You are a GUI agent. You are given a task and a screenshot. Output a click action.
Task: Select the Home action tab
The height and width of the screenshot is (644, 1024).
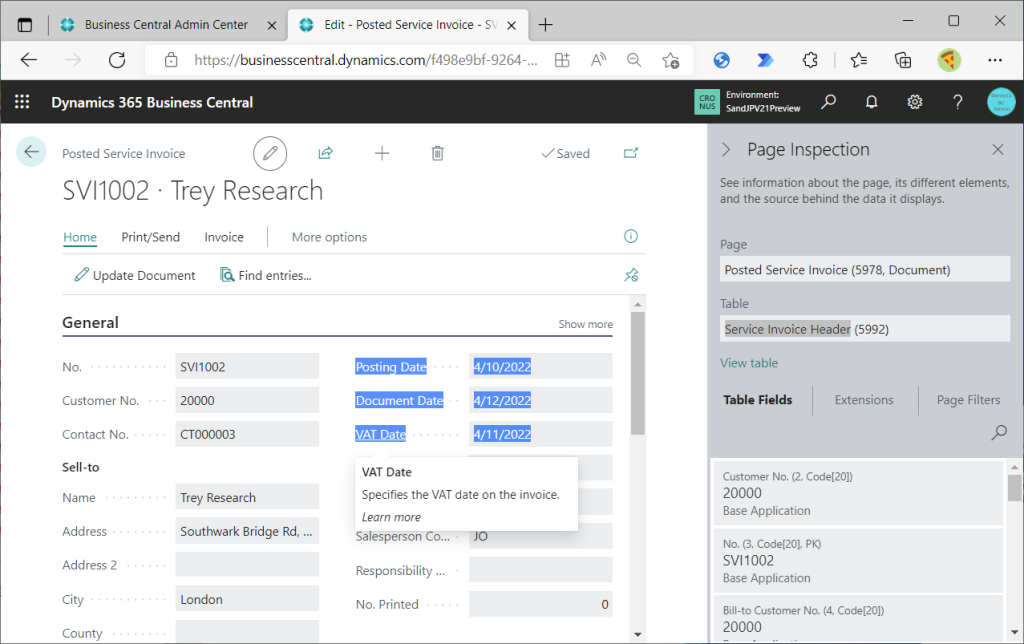pos(80,237)
